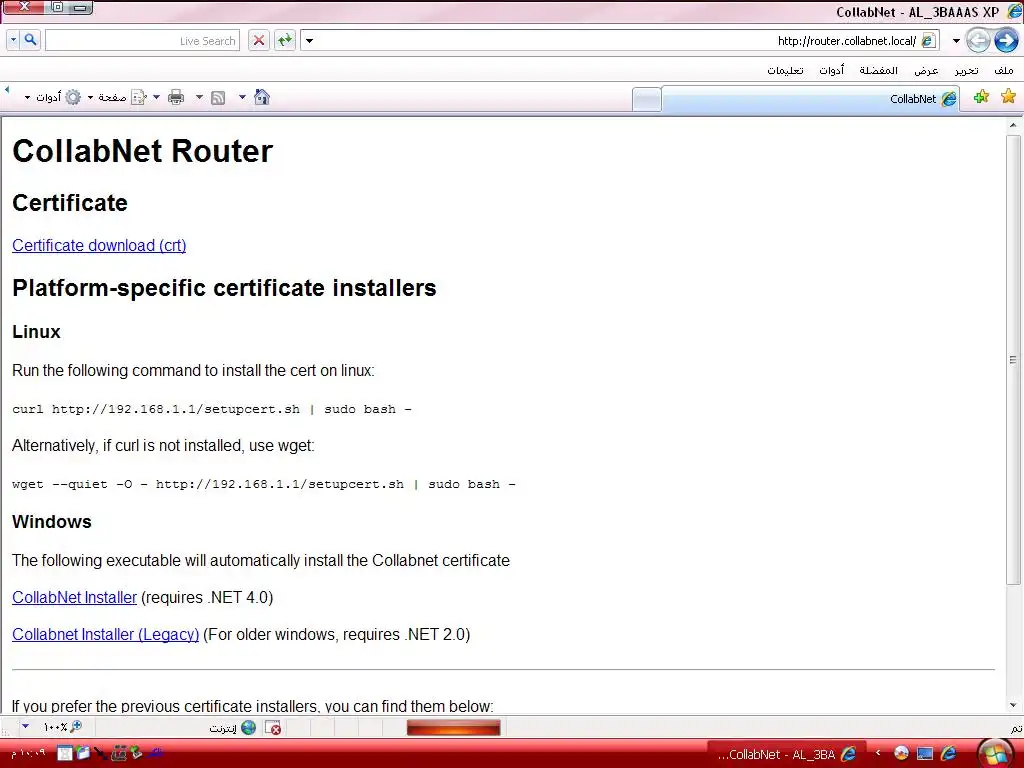Click the Stop loading red X icon

coord(259,40)
